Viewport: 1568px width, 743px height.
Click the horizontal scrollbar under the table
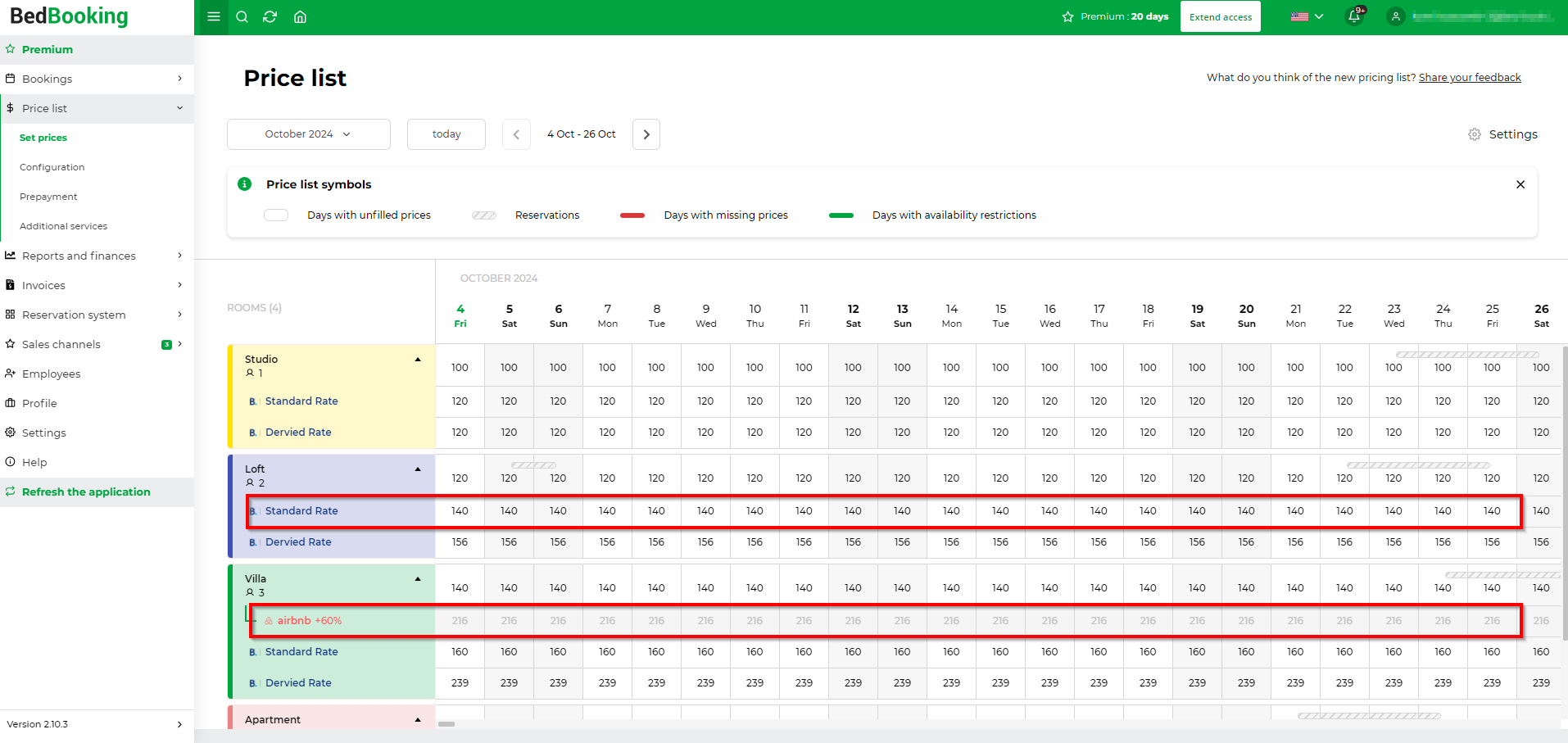click(x=446, y=724)
